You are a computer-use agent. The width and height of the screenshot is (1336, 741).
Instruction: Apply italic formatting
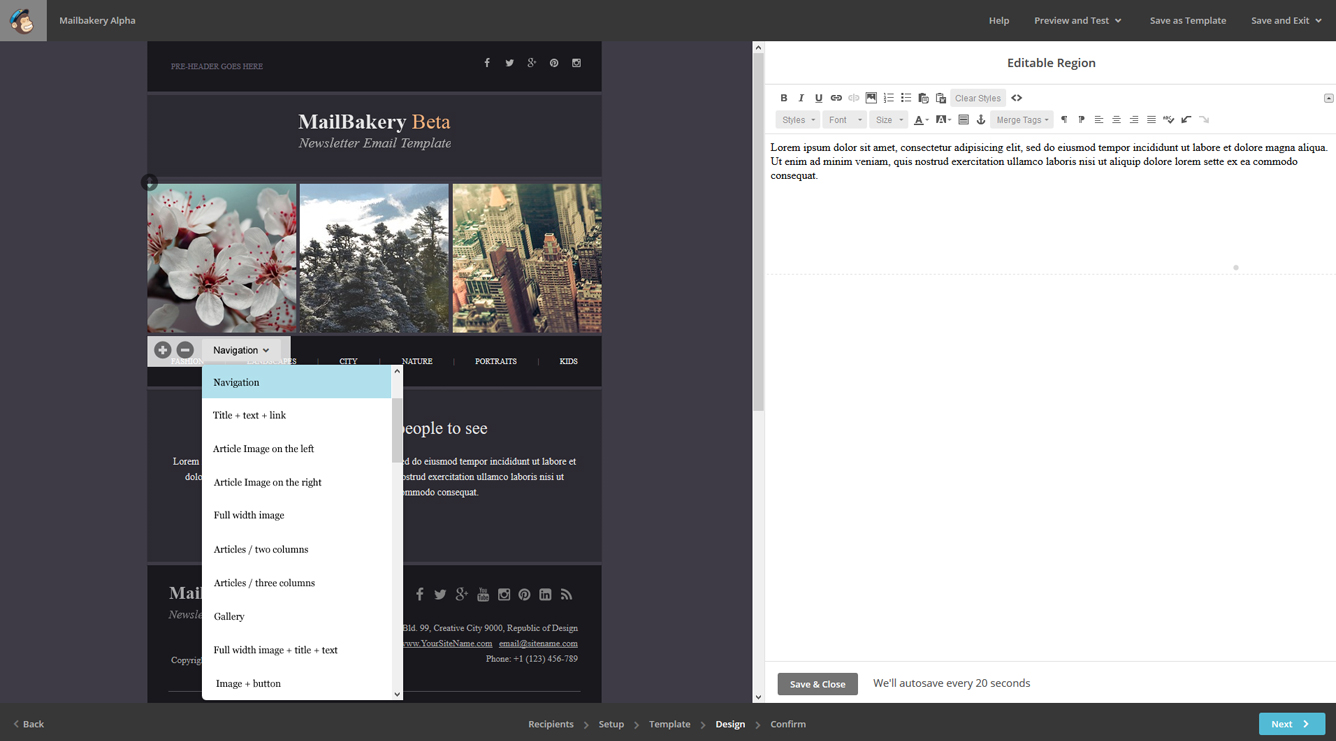(801, 98)
